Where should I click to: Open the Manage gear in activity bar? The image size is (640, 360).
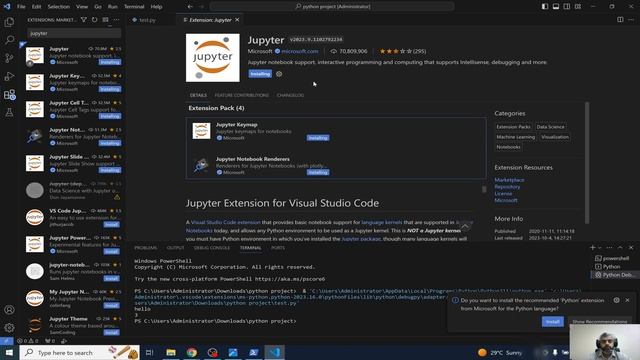[x=9, y=327]
